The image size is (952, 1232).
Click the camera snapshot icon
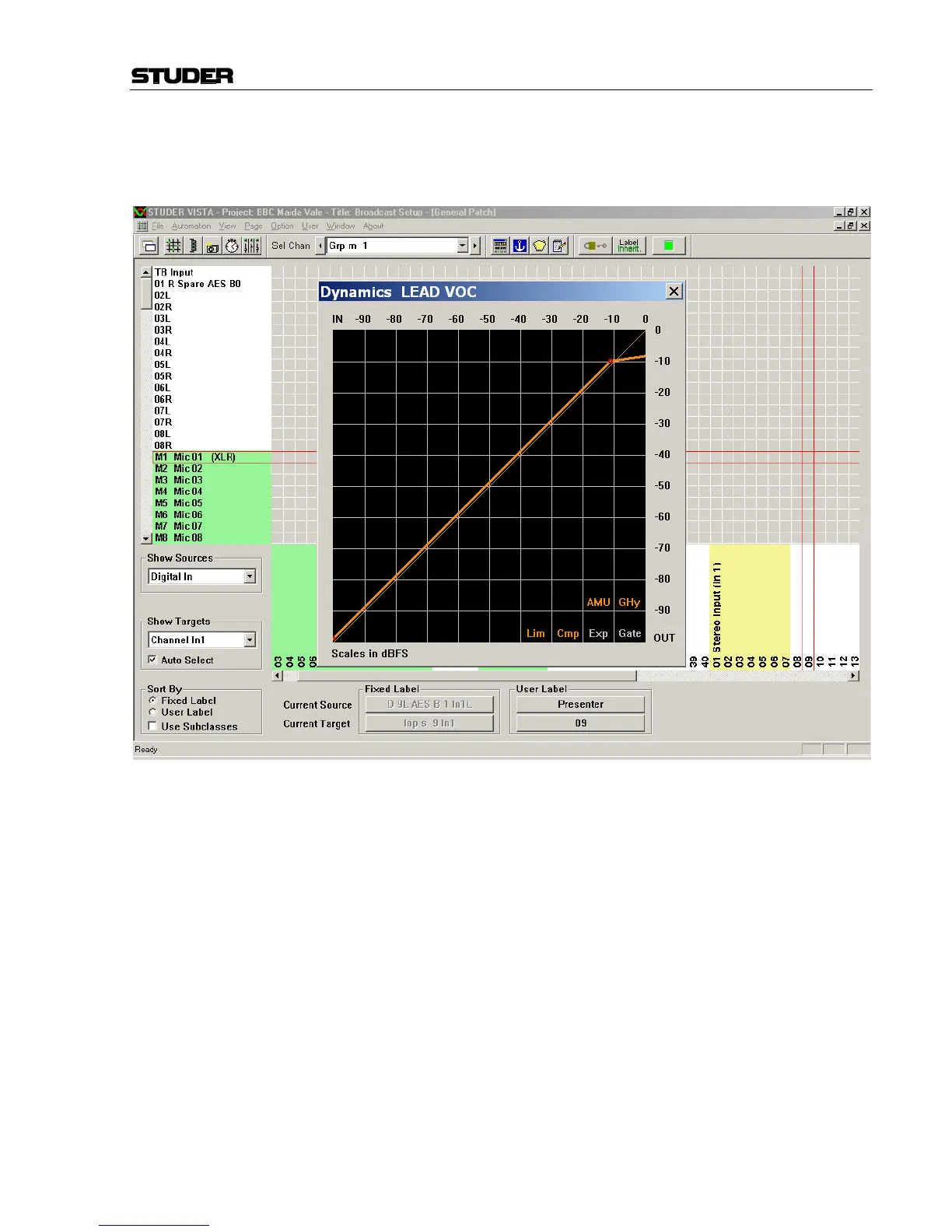pos(212,246)
